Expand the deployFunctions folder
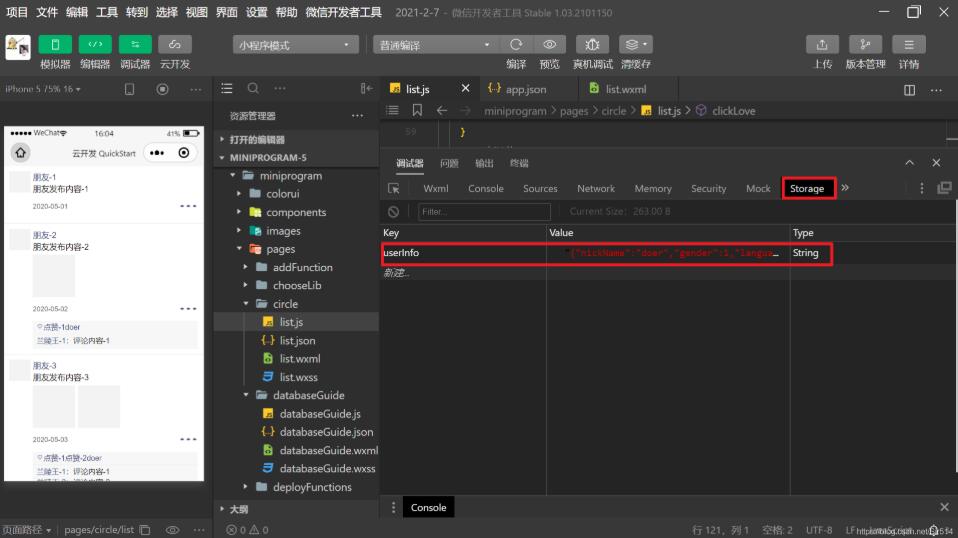Screen dimensions: 958x538 [x=312, y=487]
